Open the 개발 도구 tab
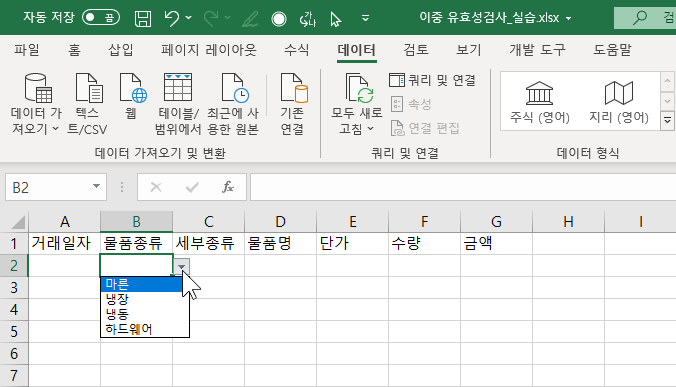 (x=537, y=50)
